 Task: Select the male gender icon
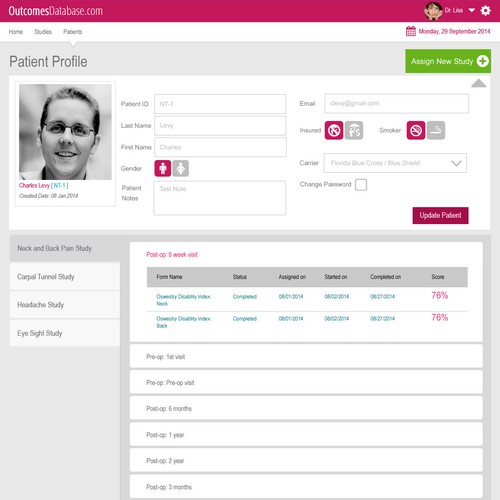pyautogui.click(x=163, y=168)
